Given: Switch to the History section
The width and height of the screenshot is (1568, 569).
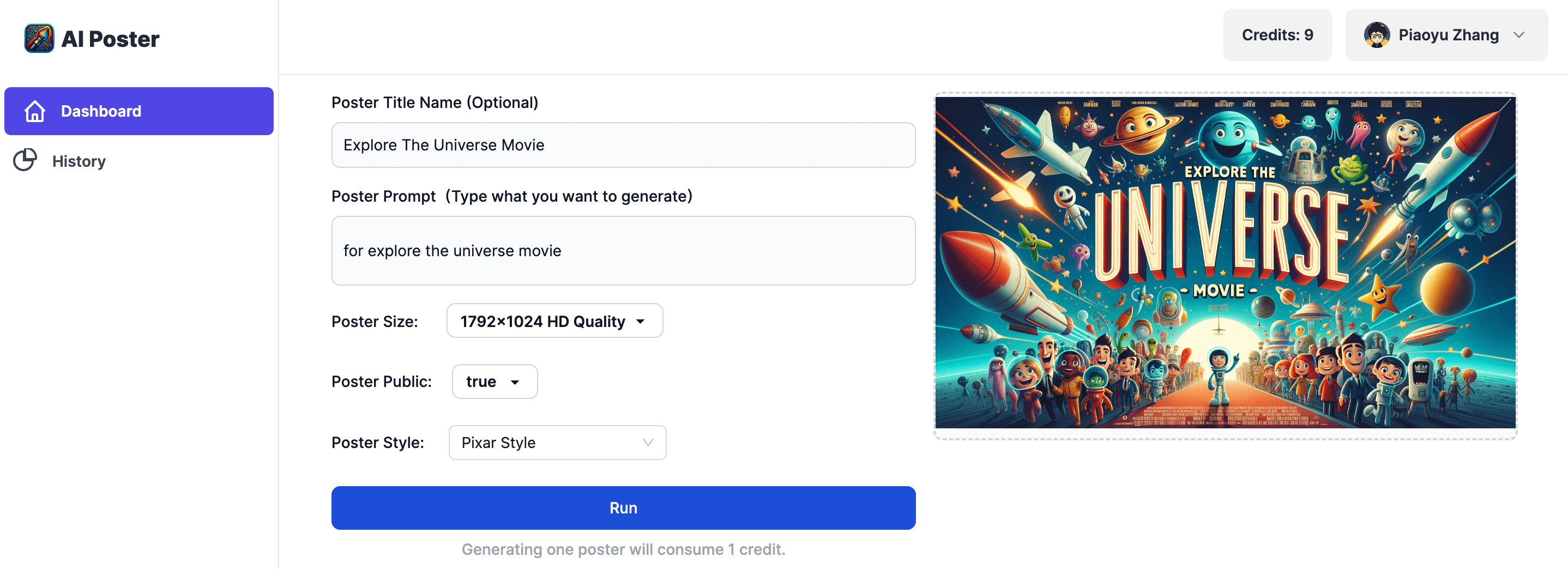Looking at the screenshot, I should 79,160.
